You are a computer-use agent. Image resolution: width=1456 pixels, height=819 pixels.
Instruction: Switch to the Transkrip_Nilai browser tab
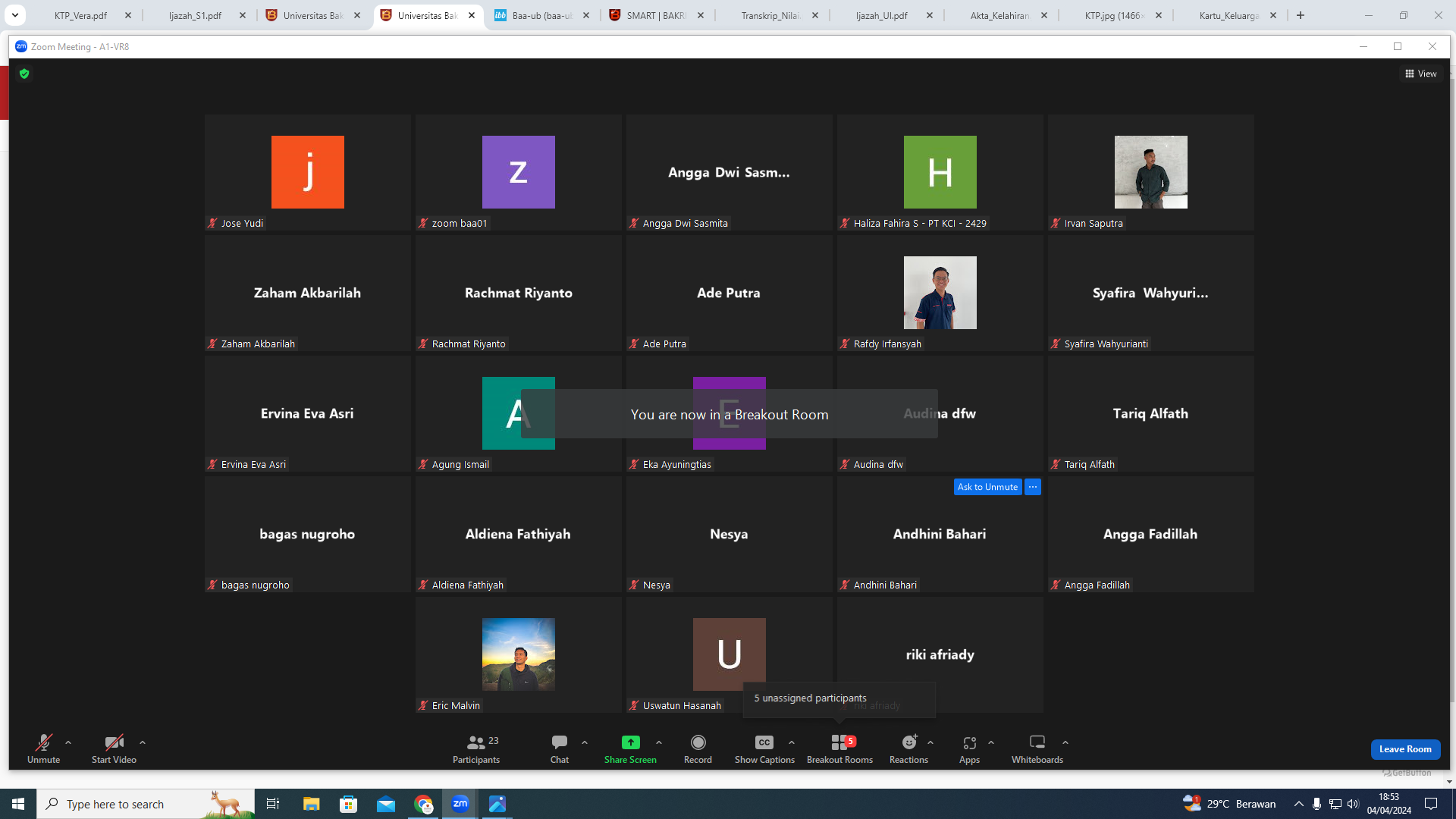(771, 15)
